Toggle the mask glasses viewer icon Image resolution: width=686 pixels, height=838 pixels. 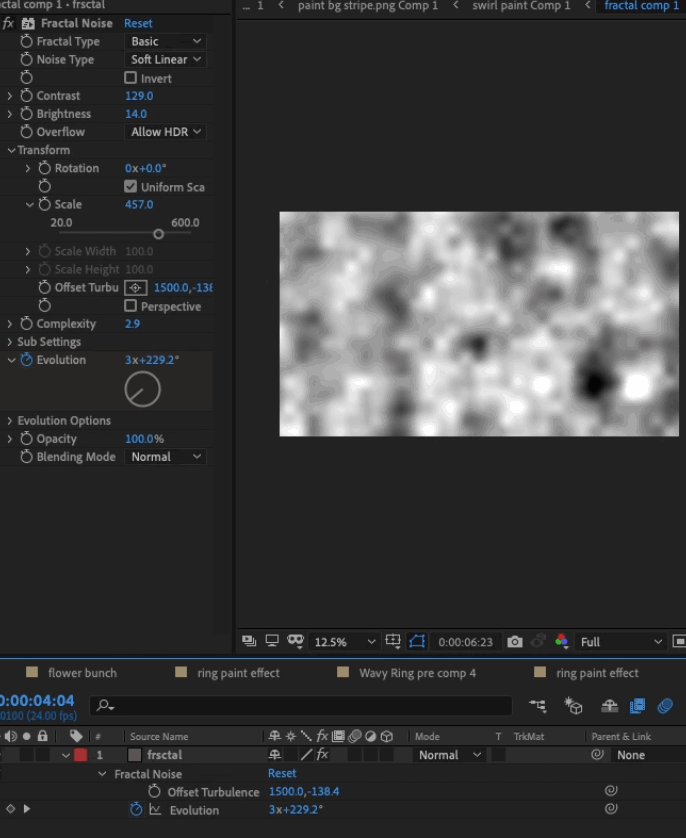coord(295,641)
